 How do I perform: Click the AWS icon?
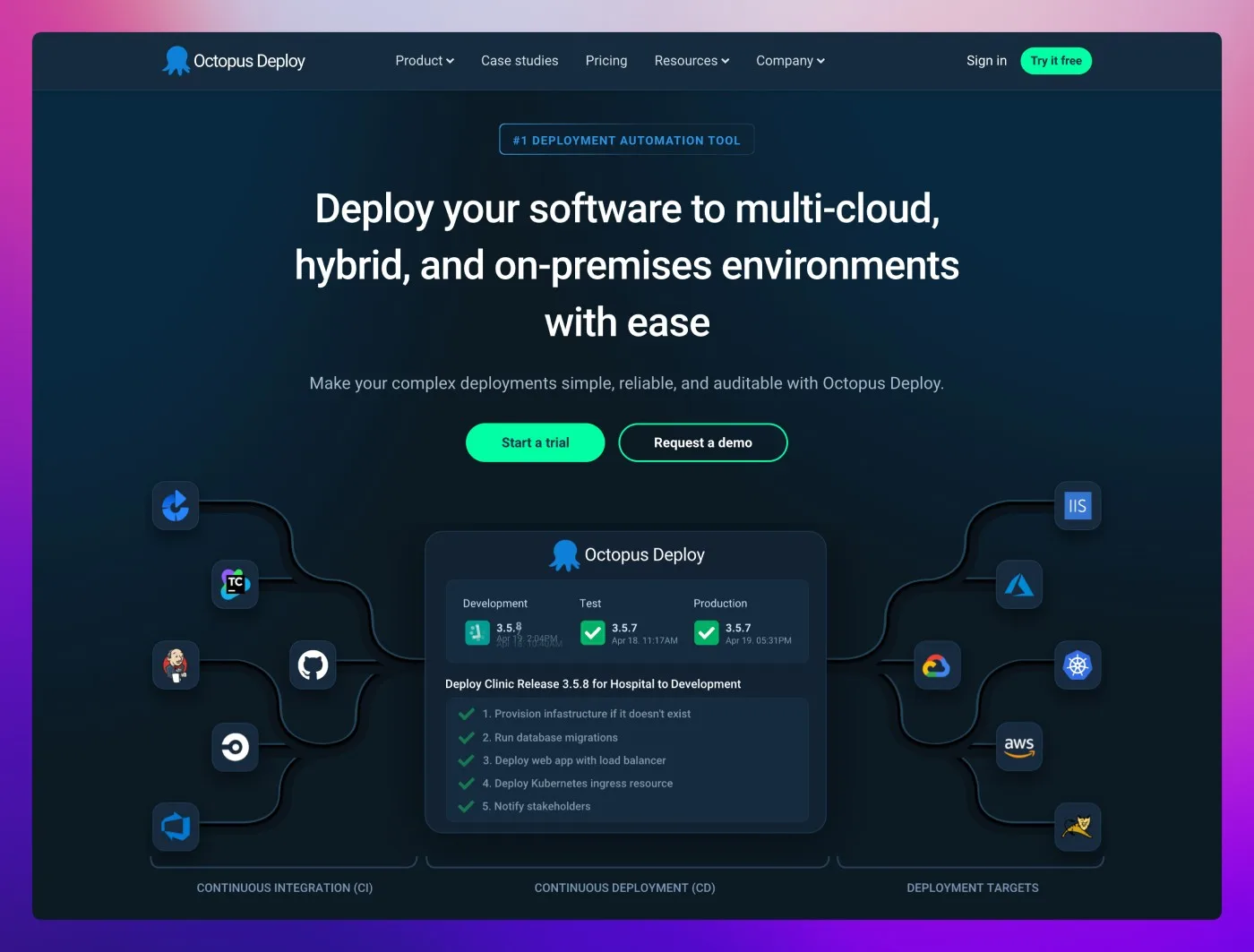[1019, 747]
